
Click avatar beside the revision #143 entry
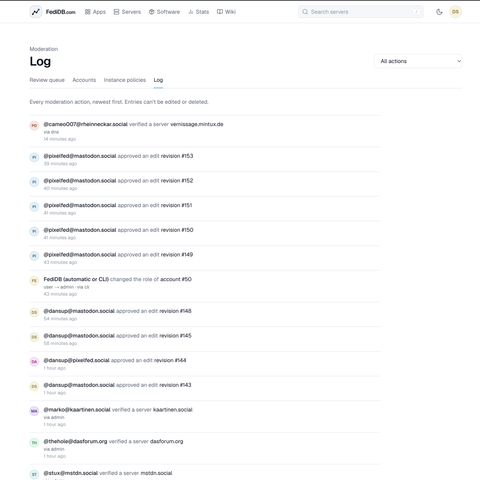34,386
